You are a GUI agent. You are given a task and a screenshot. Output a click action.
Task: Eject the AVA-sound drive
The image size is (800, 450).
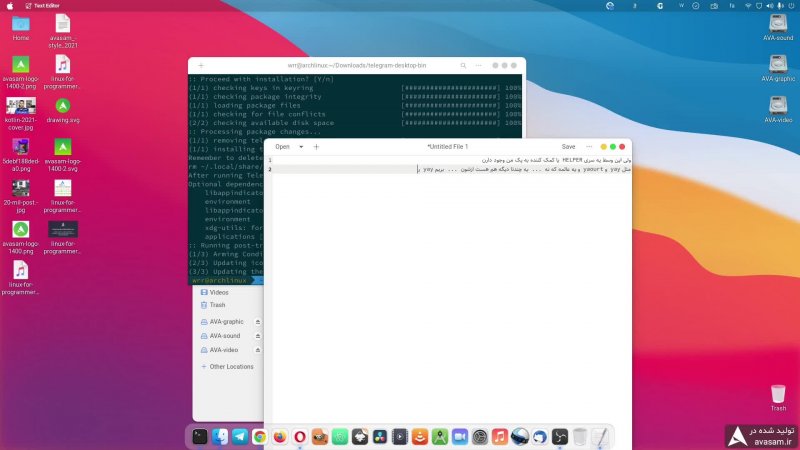coord(258,336)
